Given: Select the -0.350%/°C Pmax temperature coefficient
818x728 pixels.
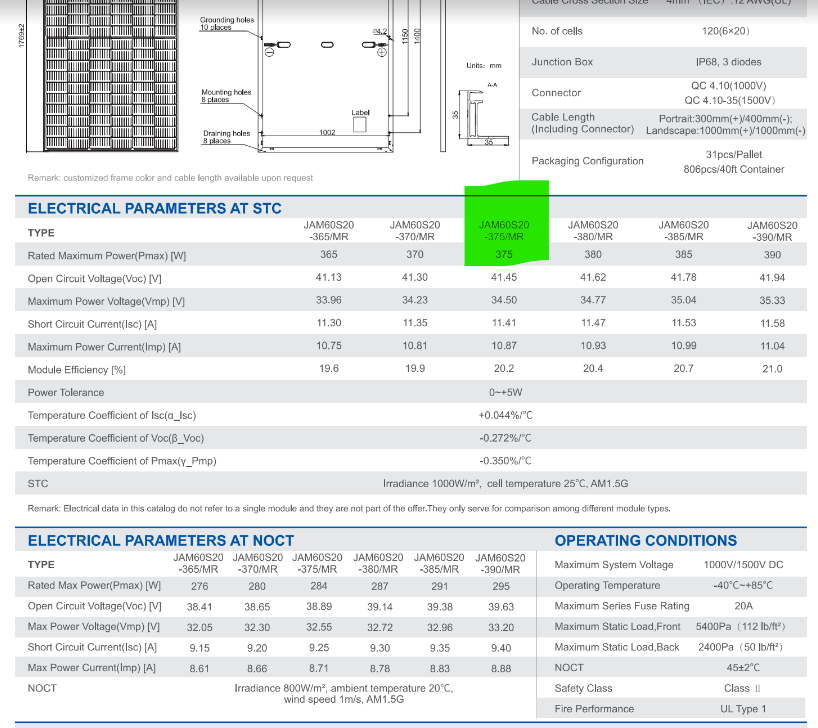Looking at the screenshot, I should point(505,461).
